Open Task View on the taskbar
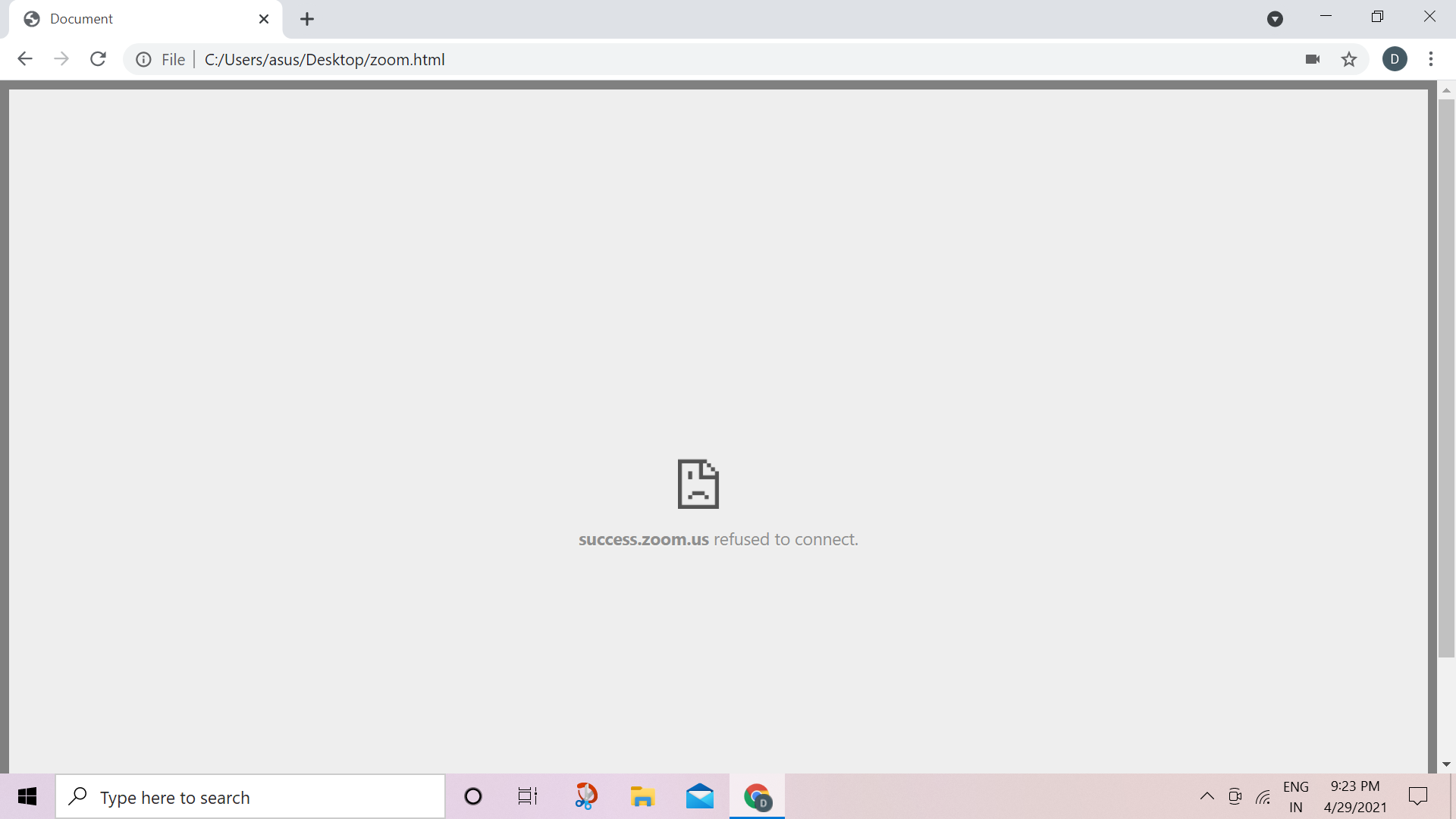This screenshot has height=819, width=1456. (527, 796)
